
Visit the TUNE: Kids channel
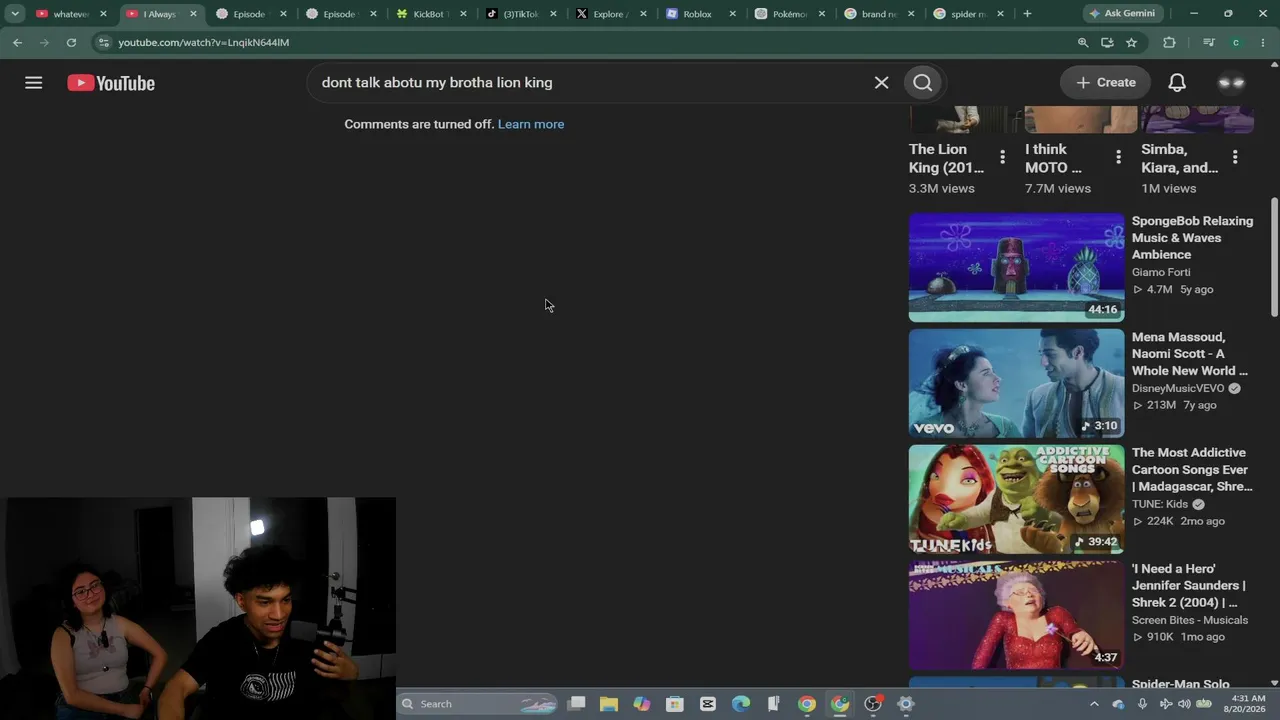(x=1160, y=504)
